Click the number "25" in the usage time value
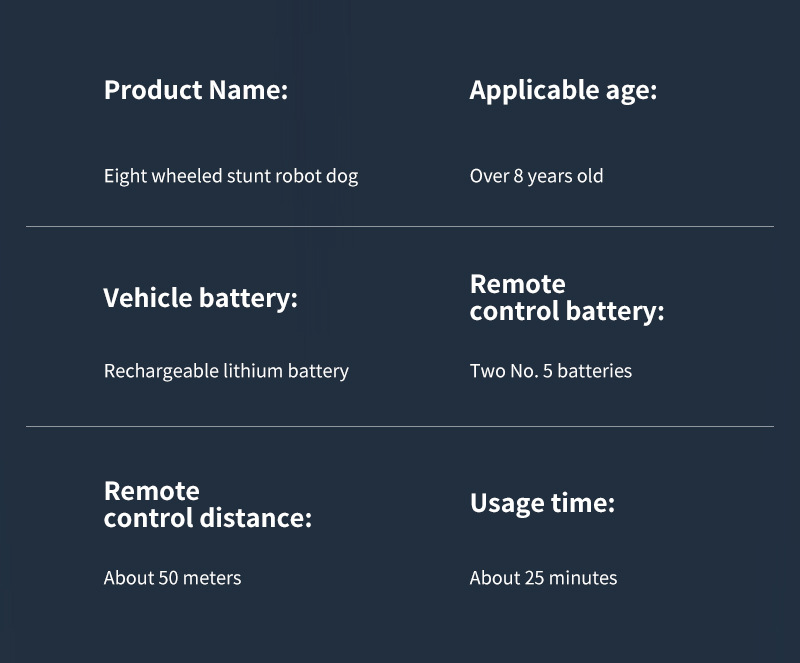The height and width of the screenshot is (663, 800). (537, 578)
